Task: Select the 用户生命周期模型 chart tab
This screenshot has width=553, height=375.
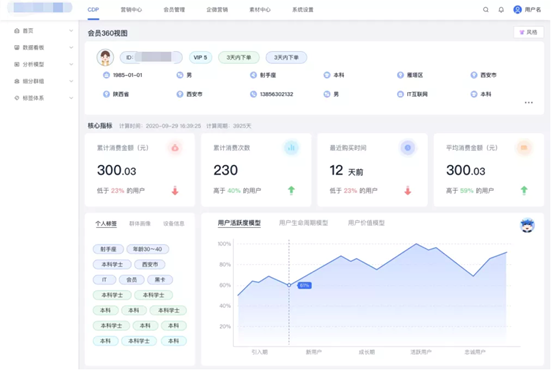Action: point(303,223)
